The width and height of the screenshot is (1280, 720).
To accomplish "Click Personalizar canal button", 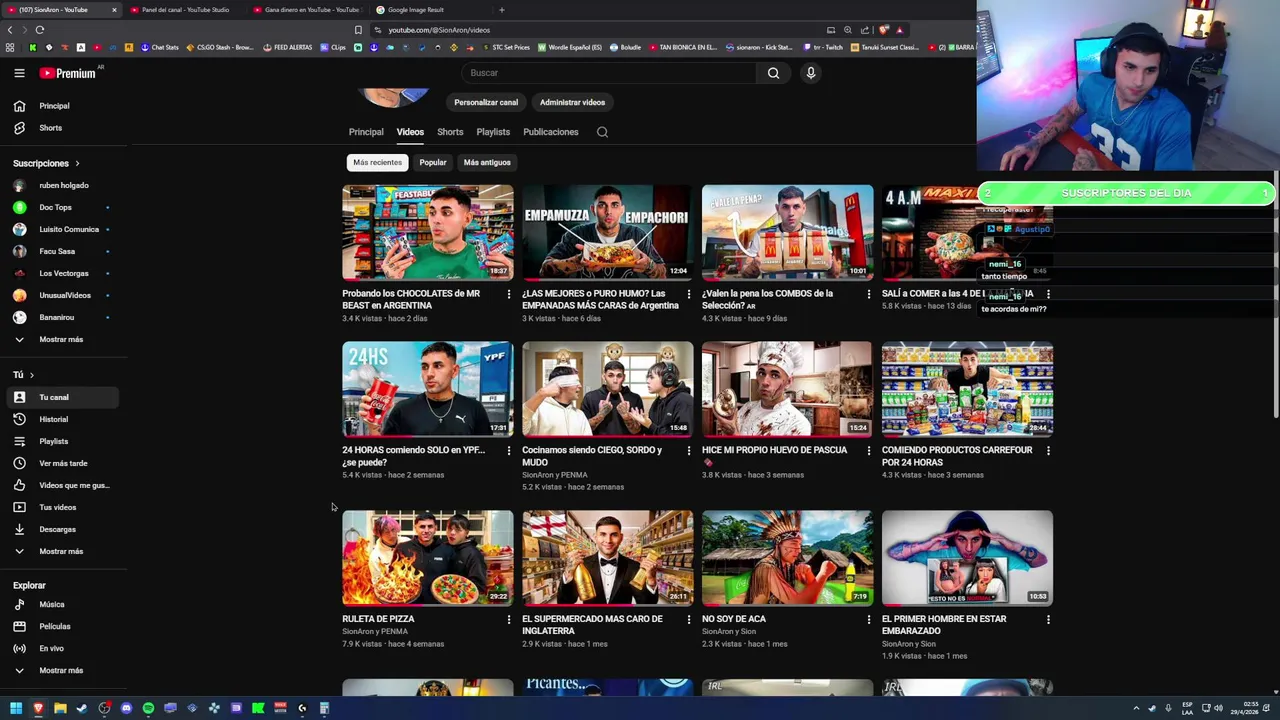I will 486,102.
